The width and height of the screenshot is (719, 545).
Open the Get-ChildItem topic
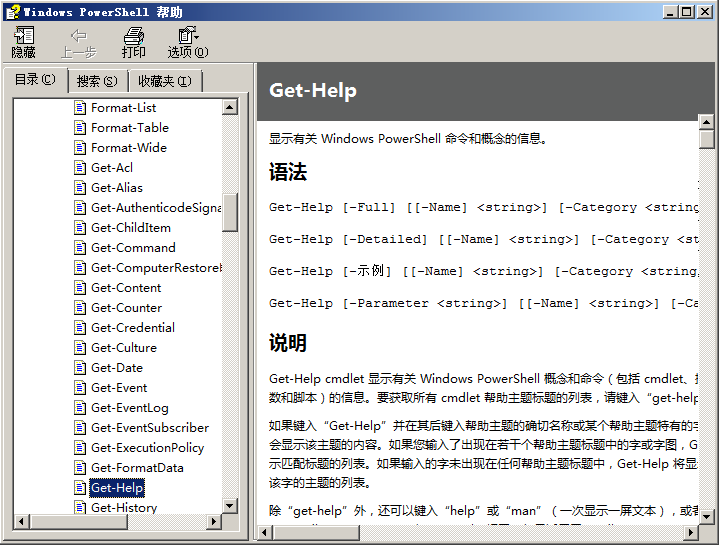click(x=131, y=227)
